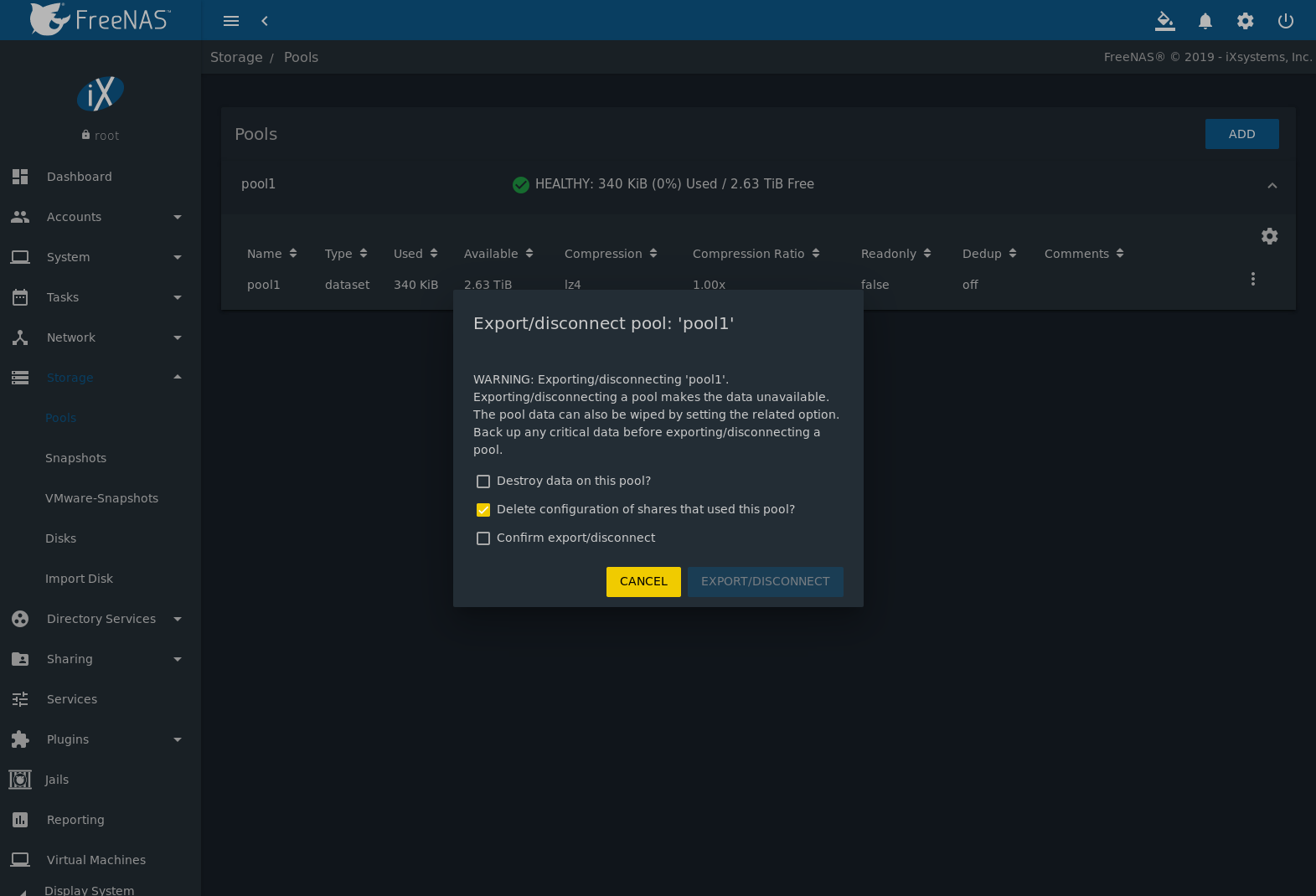Click the iX logo in sidebar
The image size is (1316, 896).
(x=101, y=93)
